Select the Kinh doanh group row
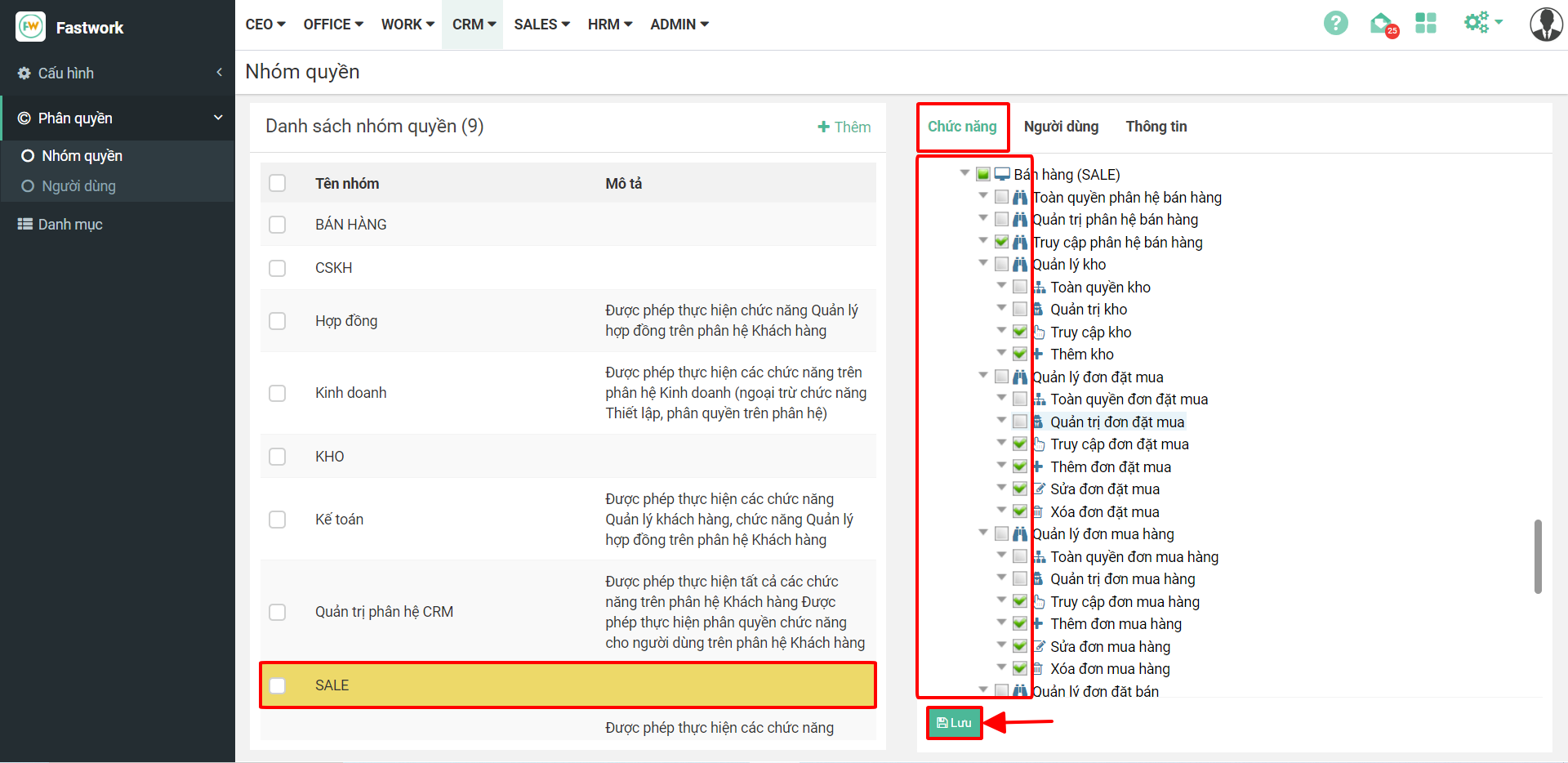The height and width of the screenshot is (763, 1568). click(x=351, y=393)
